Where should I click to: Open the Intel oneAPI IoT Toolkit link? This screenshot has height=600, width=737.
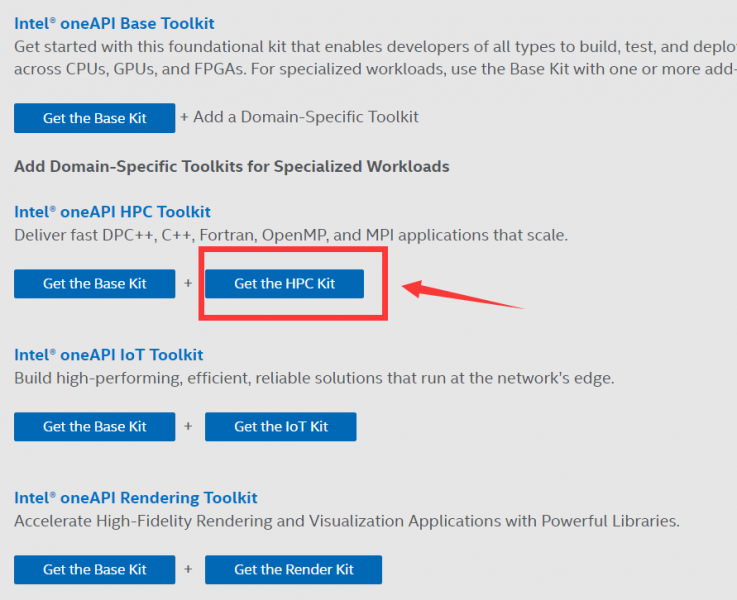(108, 355)
